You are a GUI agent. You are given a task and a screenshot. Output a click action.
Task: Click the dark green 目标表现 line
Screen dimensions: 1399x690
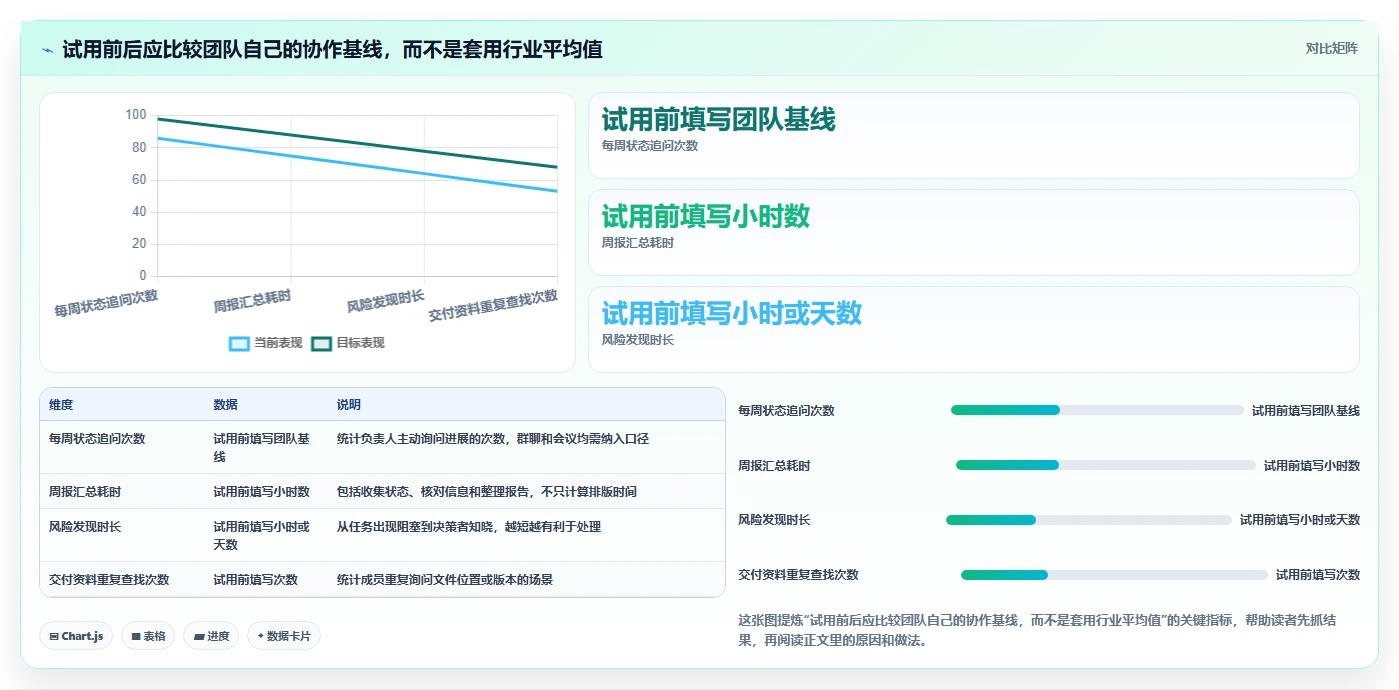pyautogui.click(x=357, y=143)
